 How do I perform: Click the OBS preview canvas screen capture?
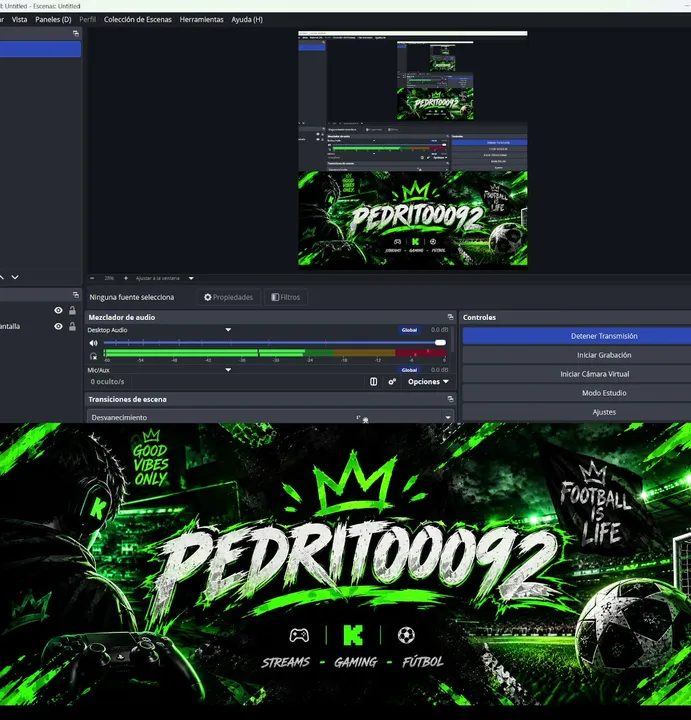[413, 148]
